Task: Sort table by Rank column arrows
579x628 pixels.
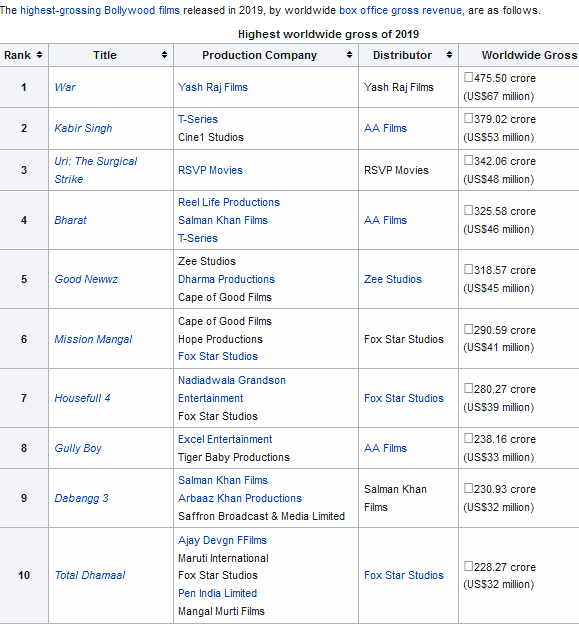Action: (x=39, y=55)
